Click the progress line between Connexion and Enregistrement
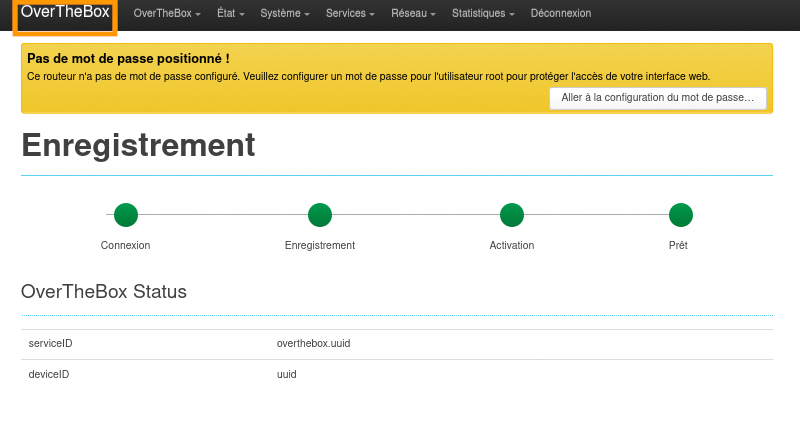The height and width of the screenshot is (435, 800). tap(222, 215)
